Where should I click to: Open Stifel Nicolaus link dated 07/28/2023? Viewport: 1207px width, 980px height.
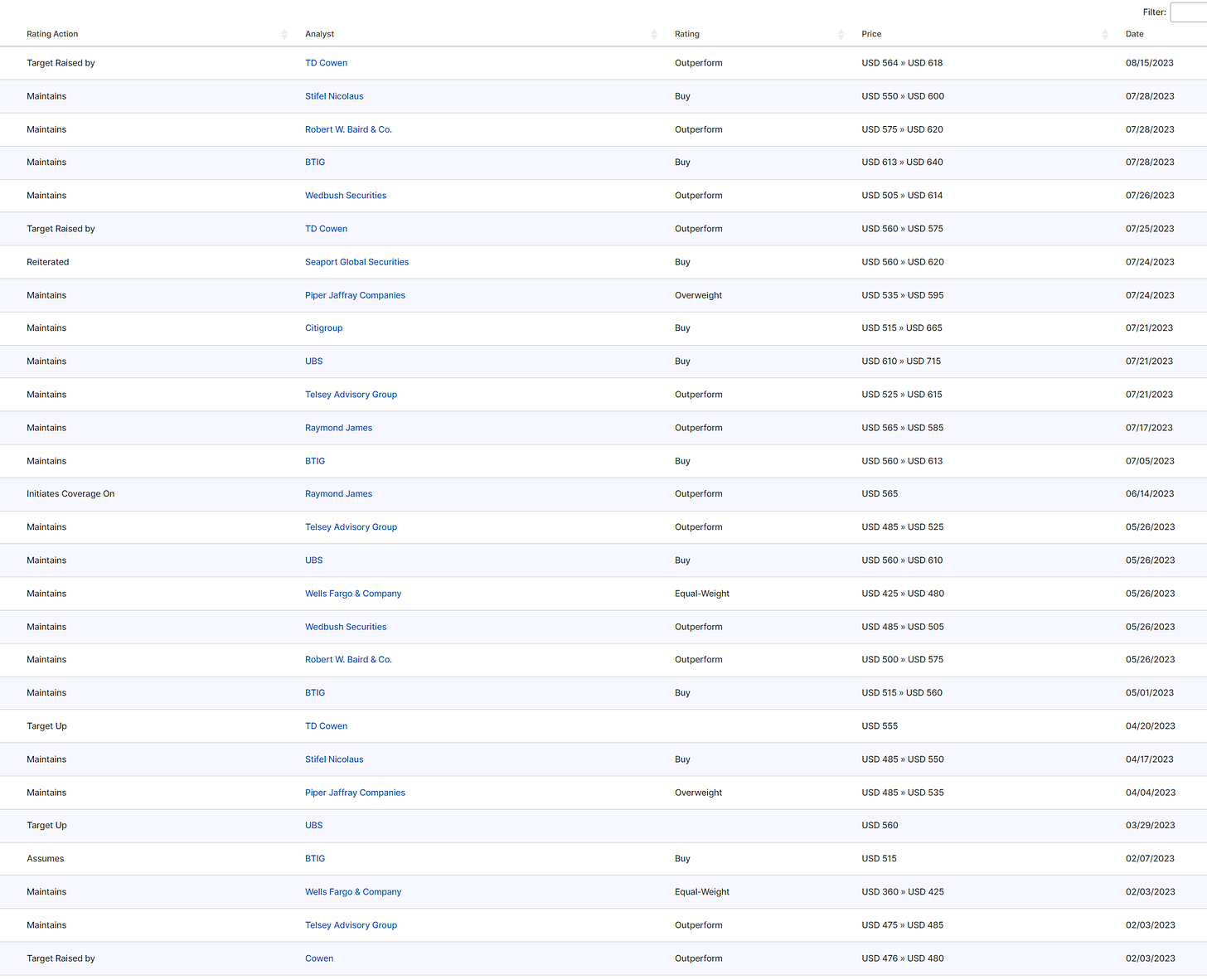(334, 96)
